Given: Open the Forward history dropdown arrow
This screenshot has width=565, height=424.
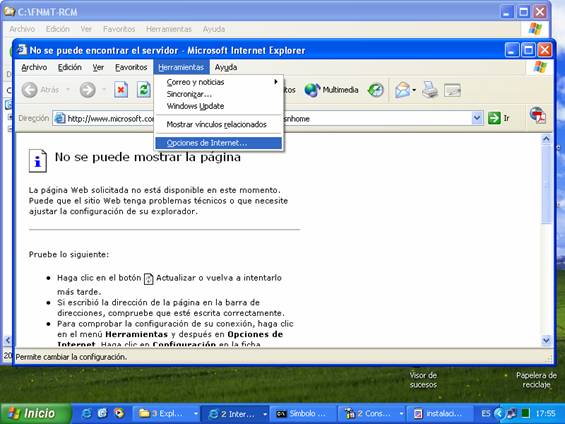Looking at the screenshot, I should [x=104, y=90].
